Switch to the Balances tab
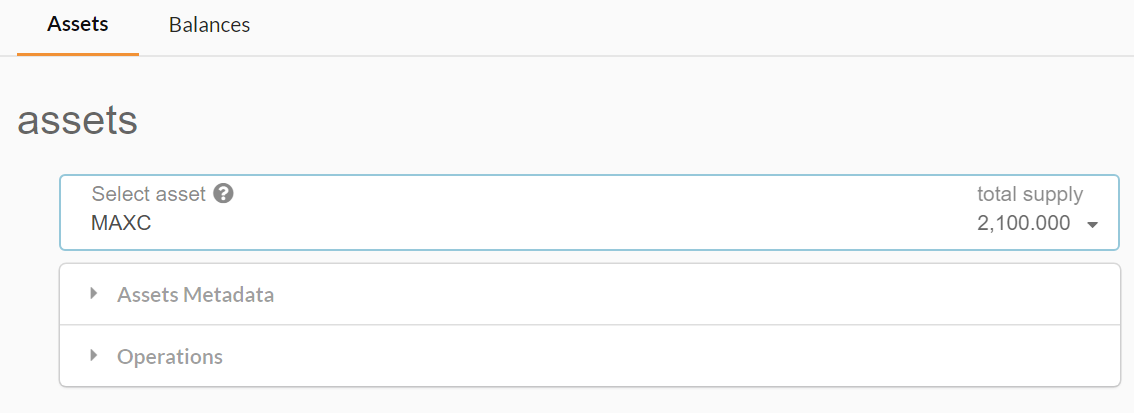Image resolution: width=1134 pixels, height=413 pixels. [x=209, y=25]
